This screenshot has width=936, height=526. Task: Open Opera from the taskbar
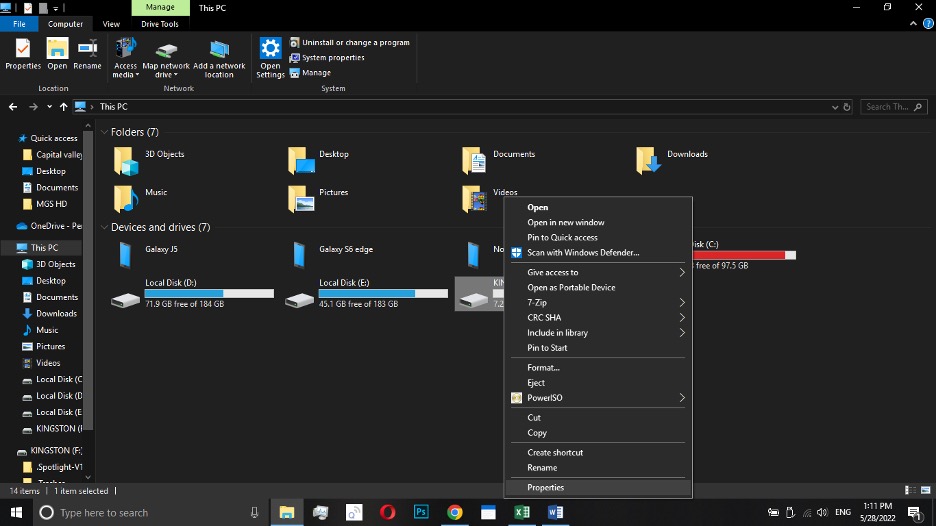[387, 512]
